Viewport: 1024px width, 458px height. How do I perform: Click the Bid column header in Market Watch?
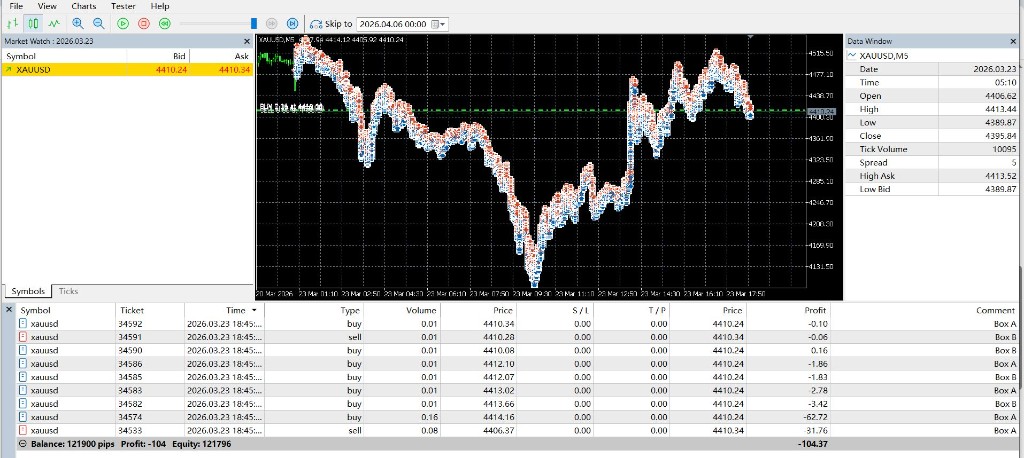coord(179,56)
